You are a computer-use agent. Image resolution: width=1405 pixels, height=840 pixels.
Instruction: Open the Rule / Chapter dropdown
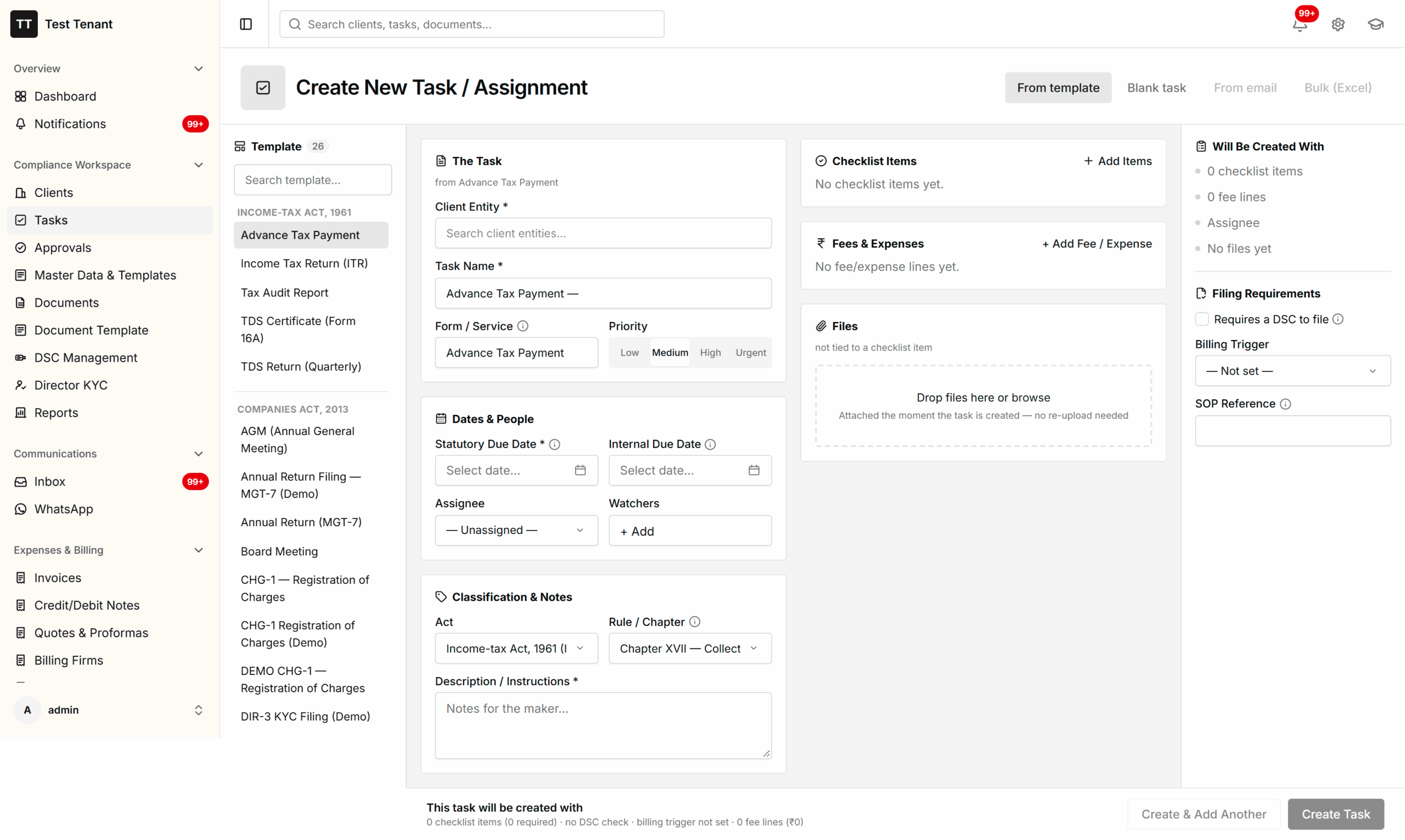[x=690, y=649]
